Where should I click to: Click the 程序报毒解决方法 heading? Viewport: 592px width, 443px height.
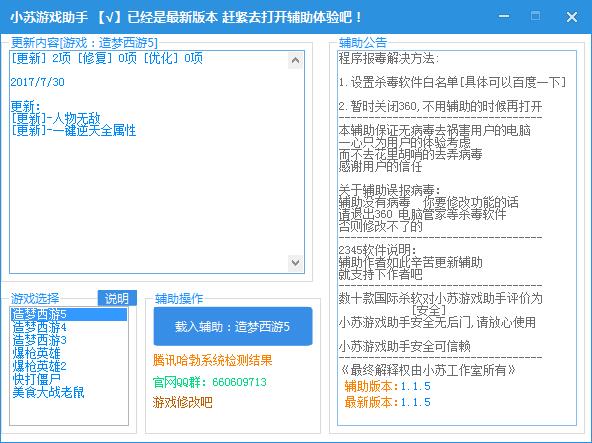tap(388, 59)
